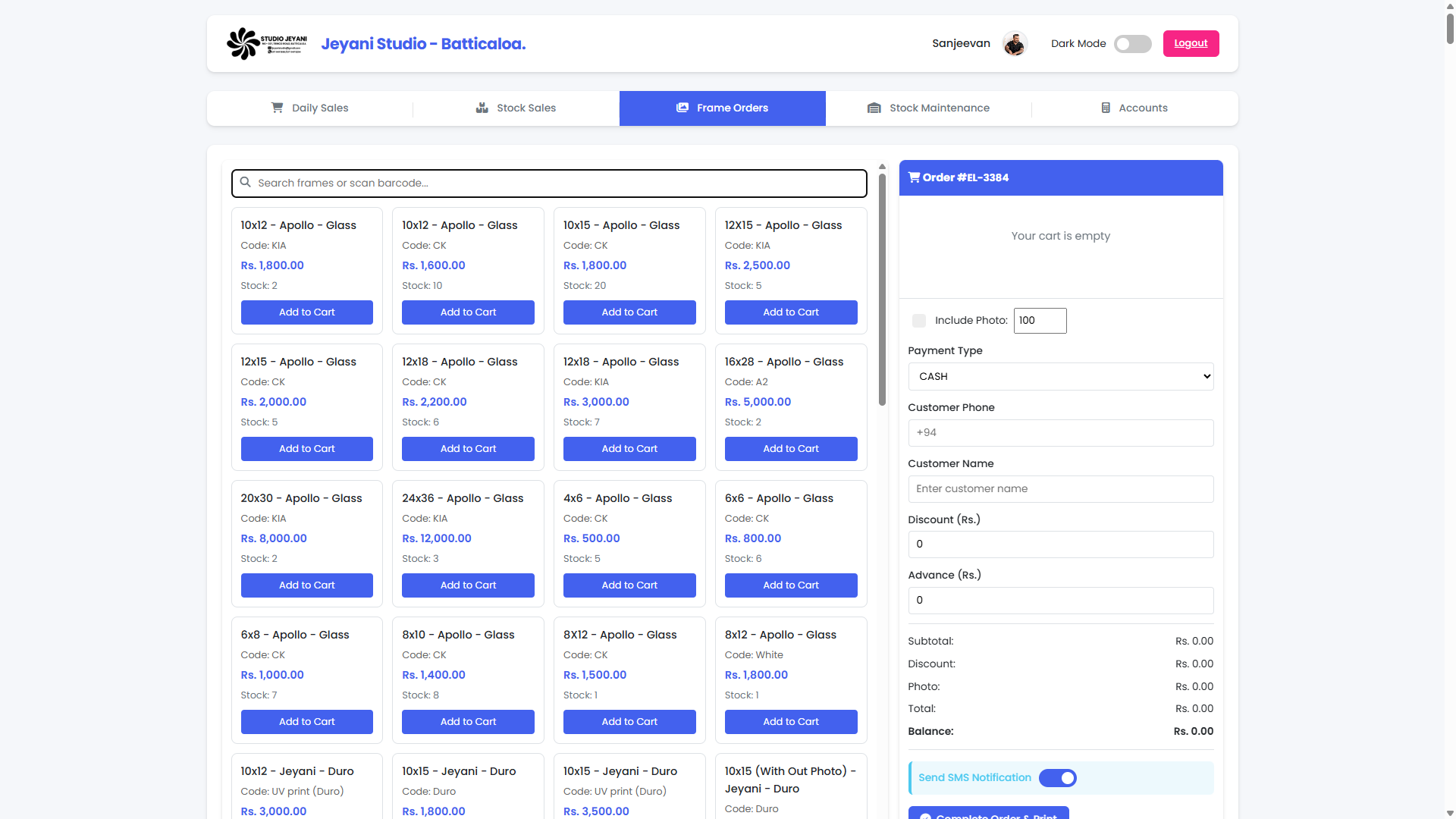Add 16x28 Apollo Glass to cart

click(790, 449)
